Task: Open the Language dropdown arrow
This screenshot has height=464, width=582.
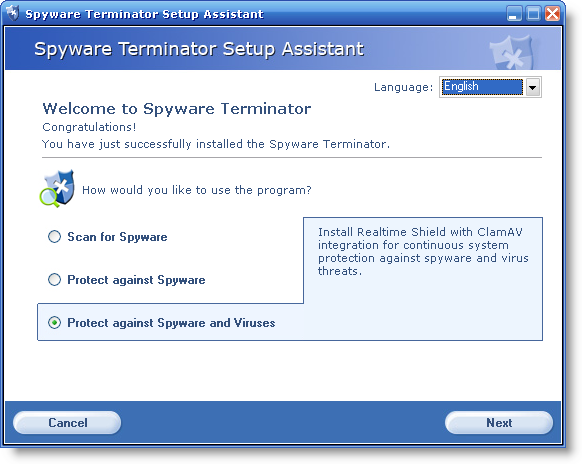Action: (x=533, y=87)
